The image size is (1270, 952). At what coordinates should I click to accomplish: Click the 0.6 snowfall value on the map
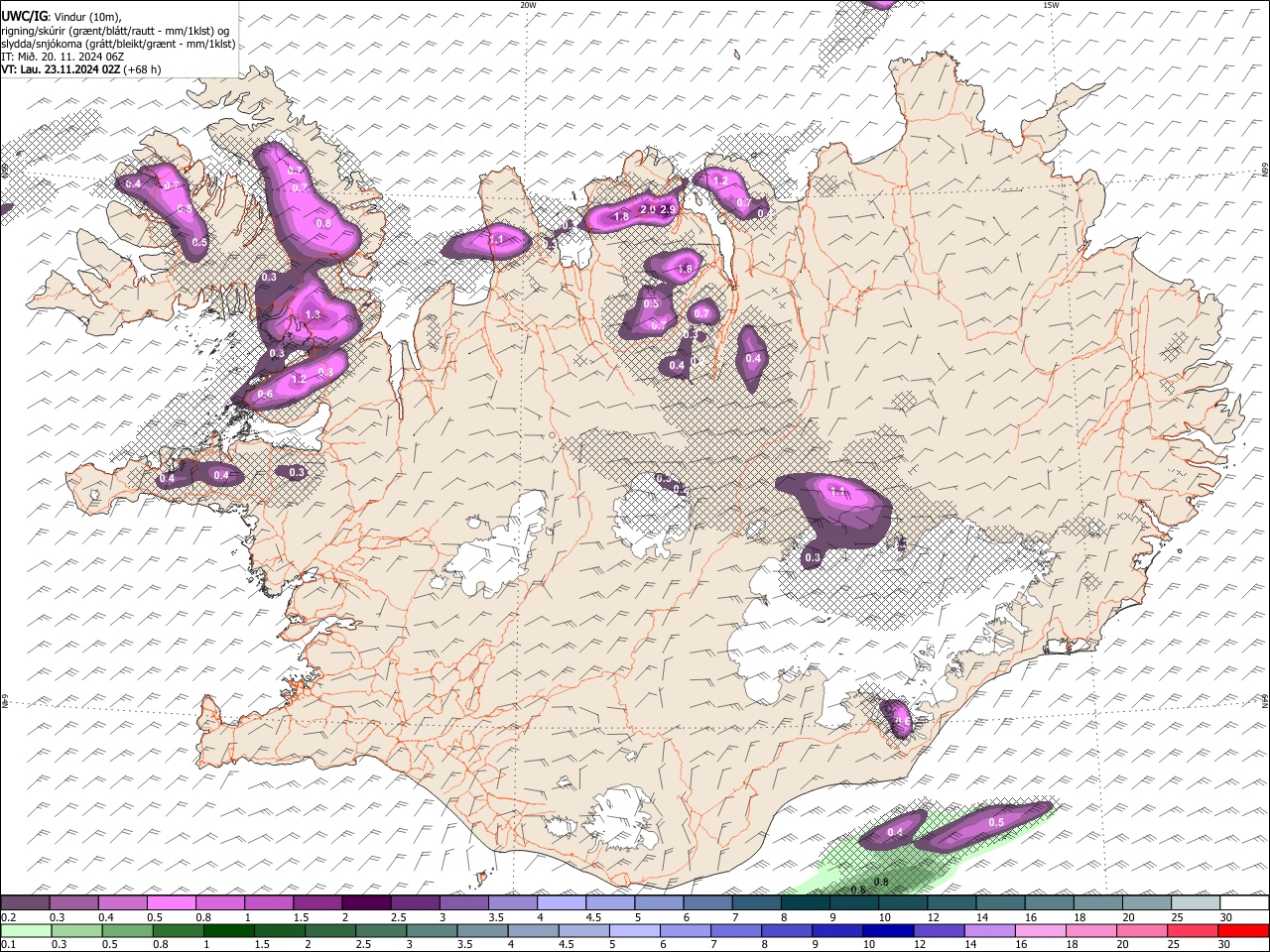265,394
